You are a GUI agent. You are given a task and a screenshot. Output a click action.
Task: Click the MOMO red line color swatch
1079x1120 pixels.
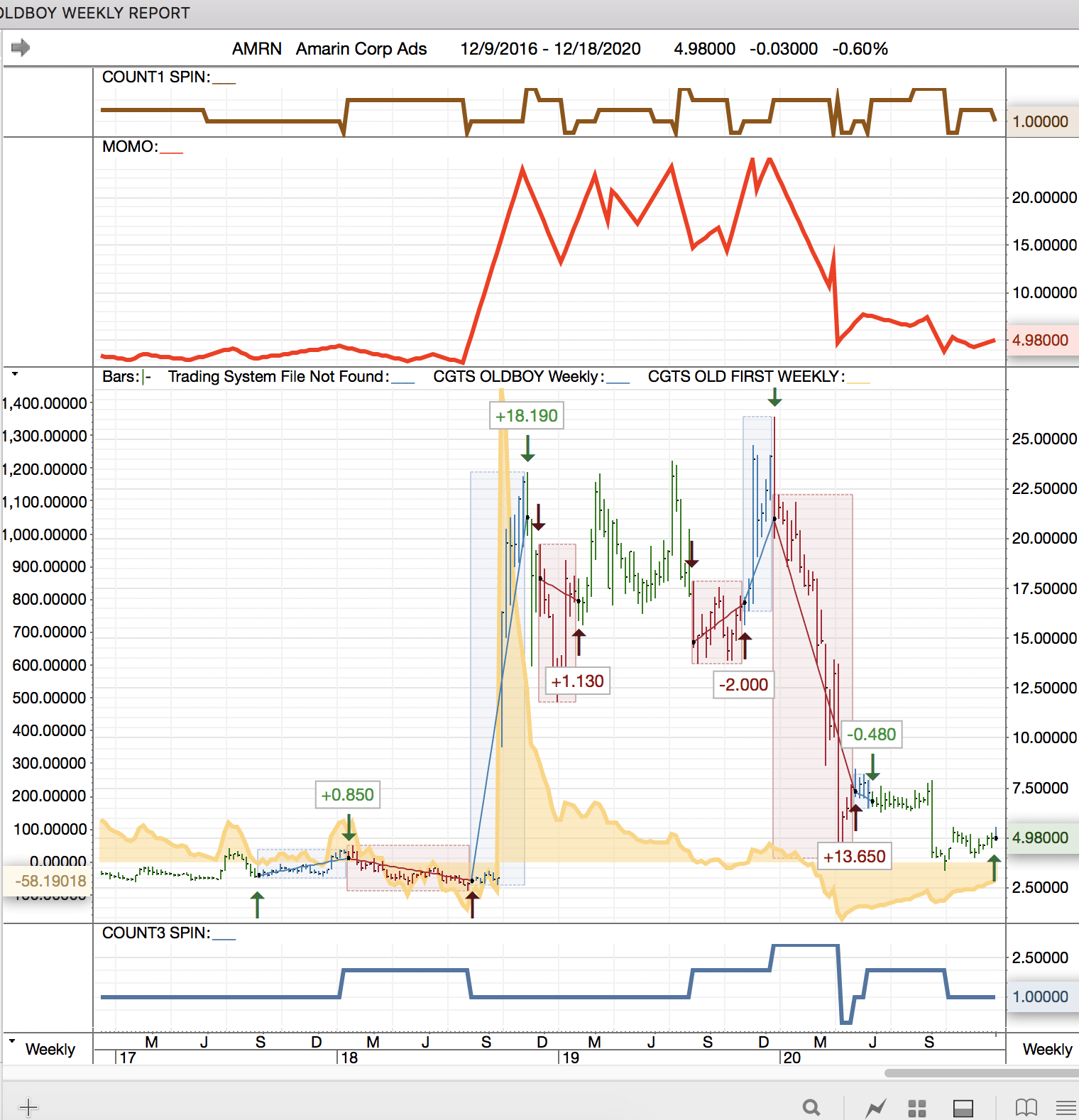pos(172,152)
